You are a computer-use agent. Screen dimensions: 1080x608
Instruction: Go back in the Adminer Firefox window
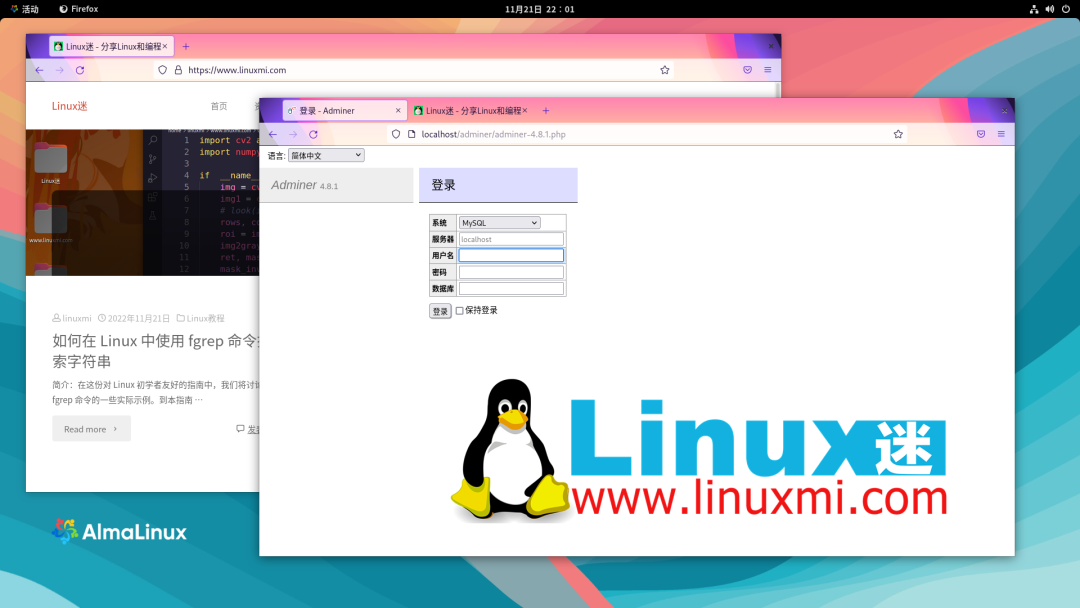(x=273, y=134)
